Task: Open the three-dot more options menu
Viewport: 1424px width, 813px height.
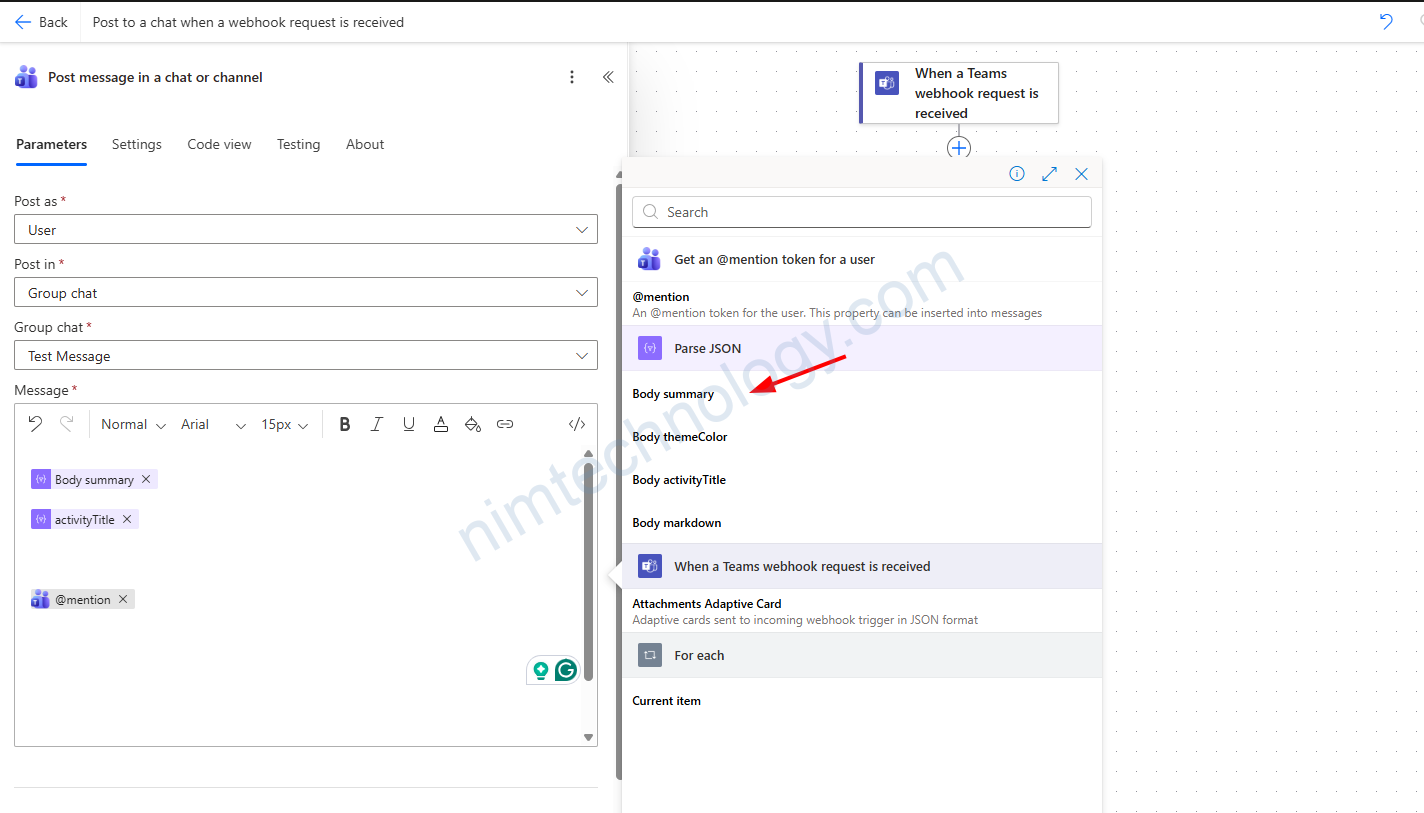Action: (x=572, y=77)
